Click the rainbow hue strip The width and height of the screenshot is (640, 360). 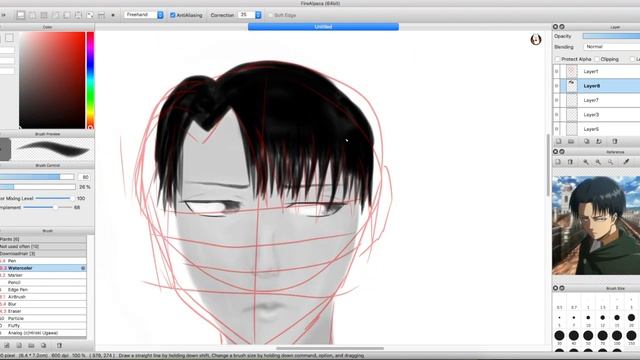pos(90,80)
